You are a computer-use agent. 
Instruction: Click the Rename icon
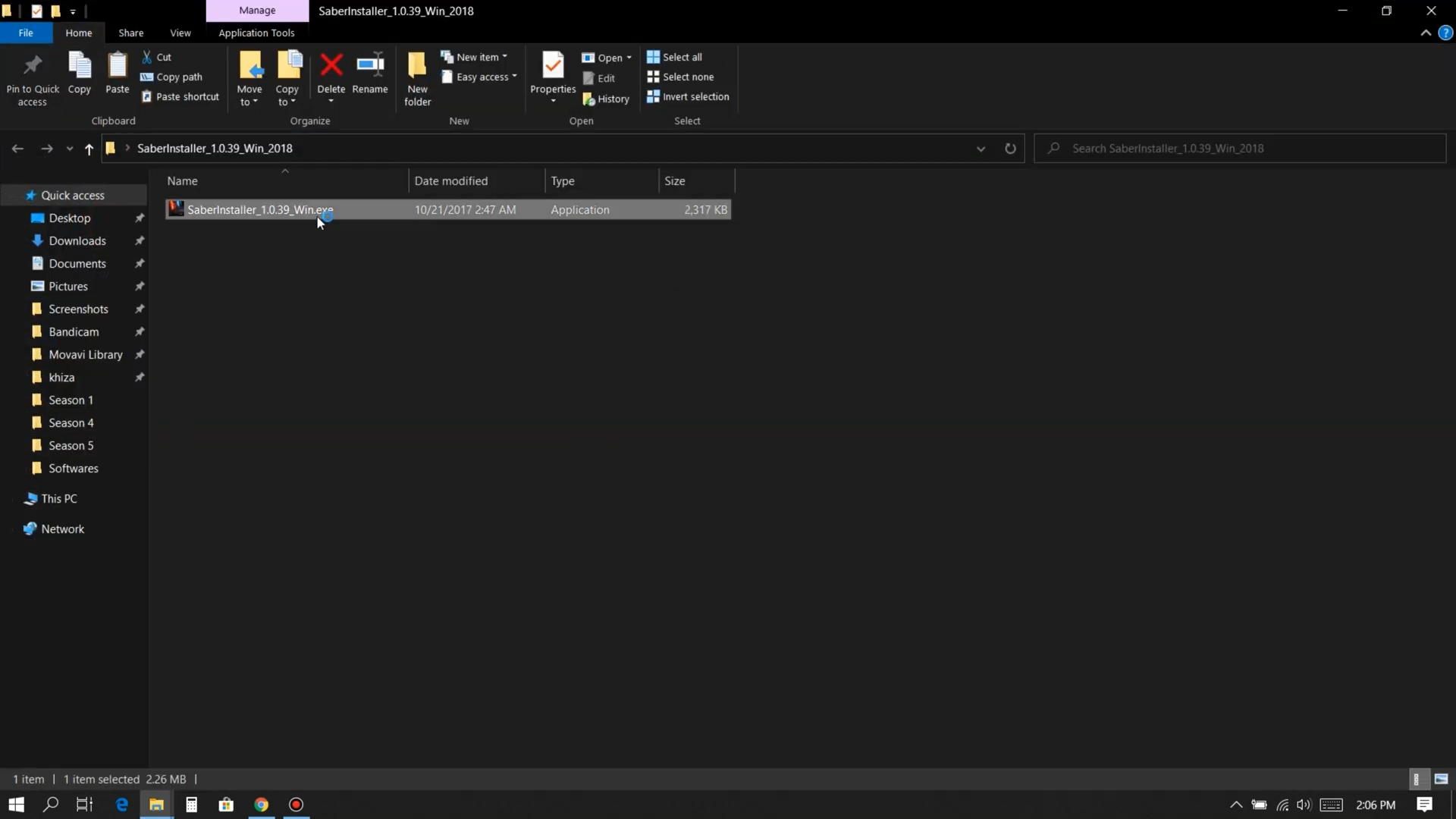[x=370, y=66]
